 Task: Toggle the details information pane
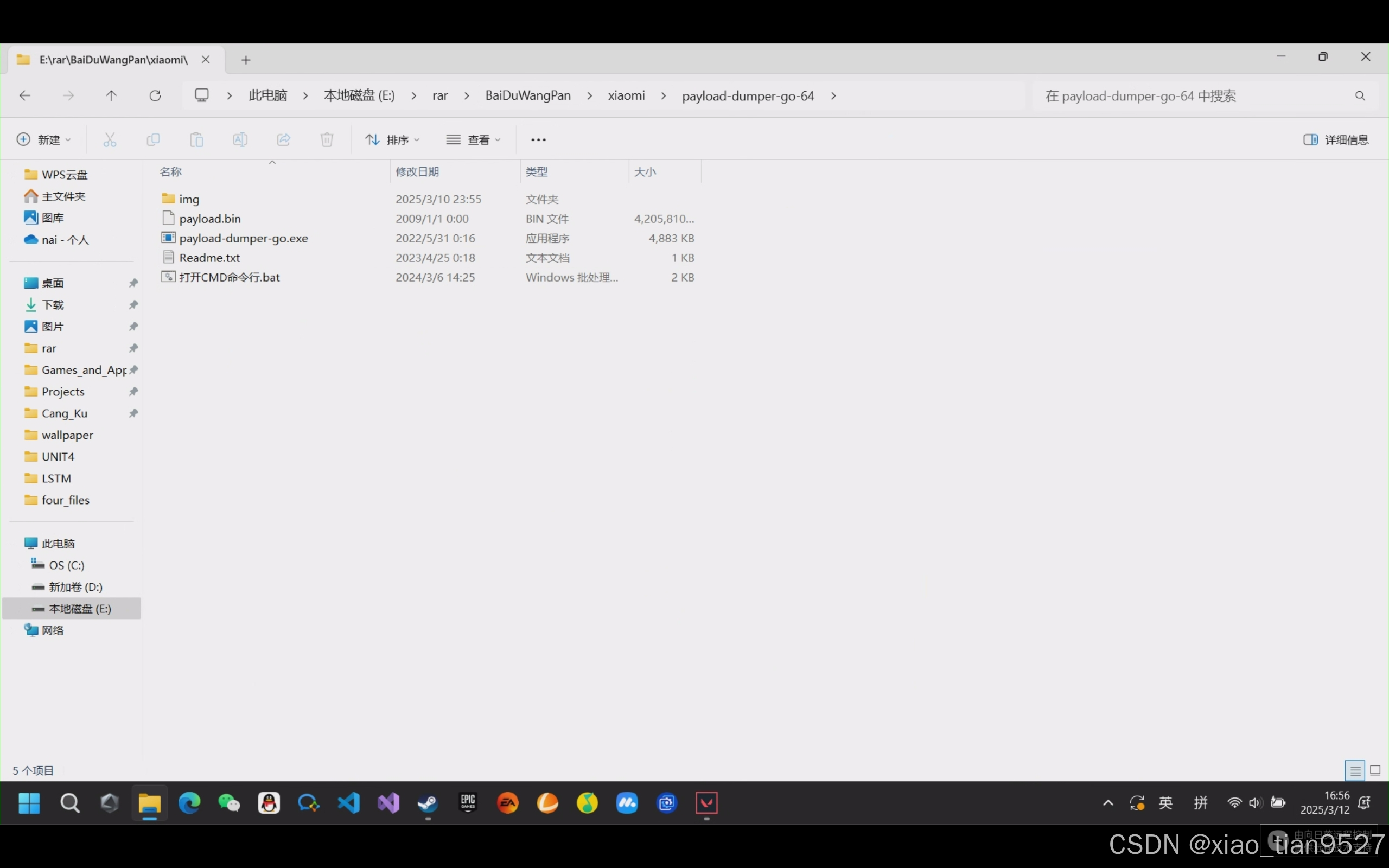(x=1336, y=139)
